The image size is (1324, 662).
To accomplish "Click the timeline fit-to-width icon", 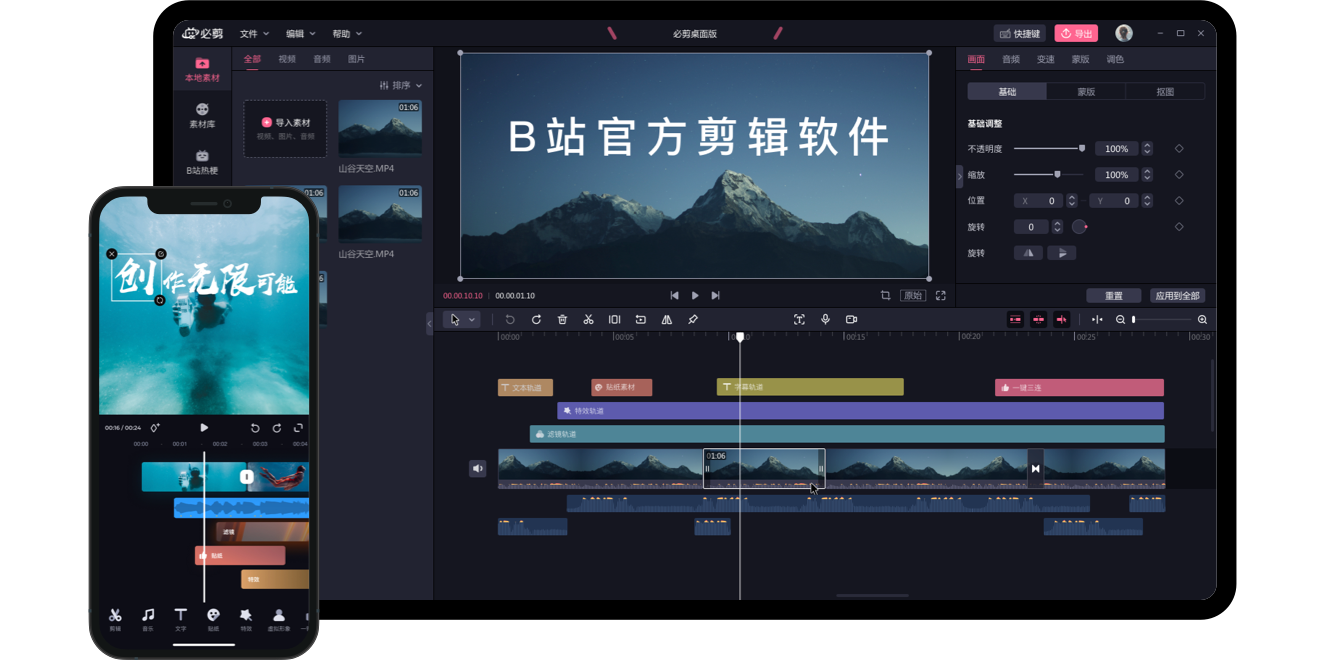I will click(1097, 320).
